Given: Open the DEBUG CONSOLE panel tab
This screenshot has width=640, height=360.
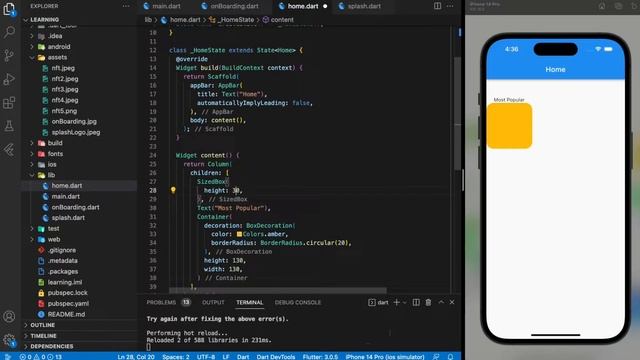Looking at the screenshot, I should click(298, 302).
